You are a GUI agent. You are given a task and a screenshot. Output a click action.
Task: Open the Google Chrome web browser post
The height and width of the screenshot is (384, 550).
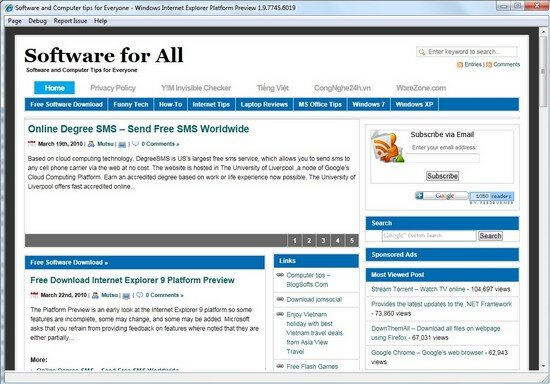click(x=428, y=353)
